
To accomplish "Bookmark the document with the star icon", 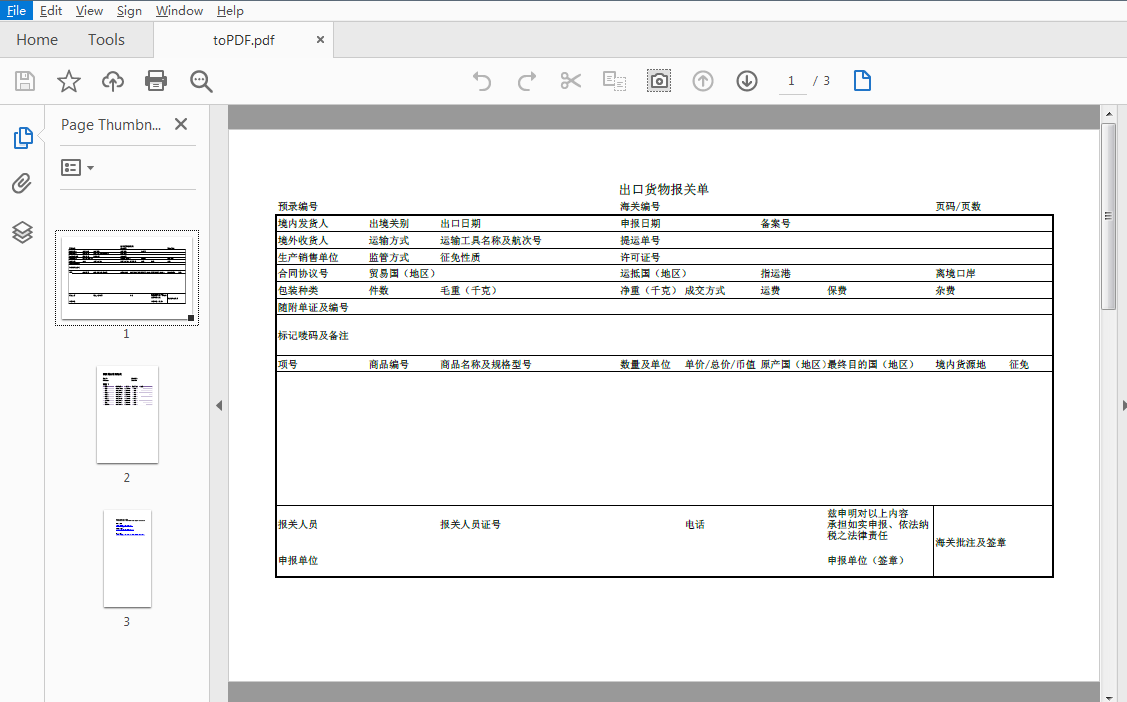I will [x=69, y=81].
